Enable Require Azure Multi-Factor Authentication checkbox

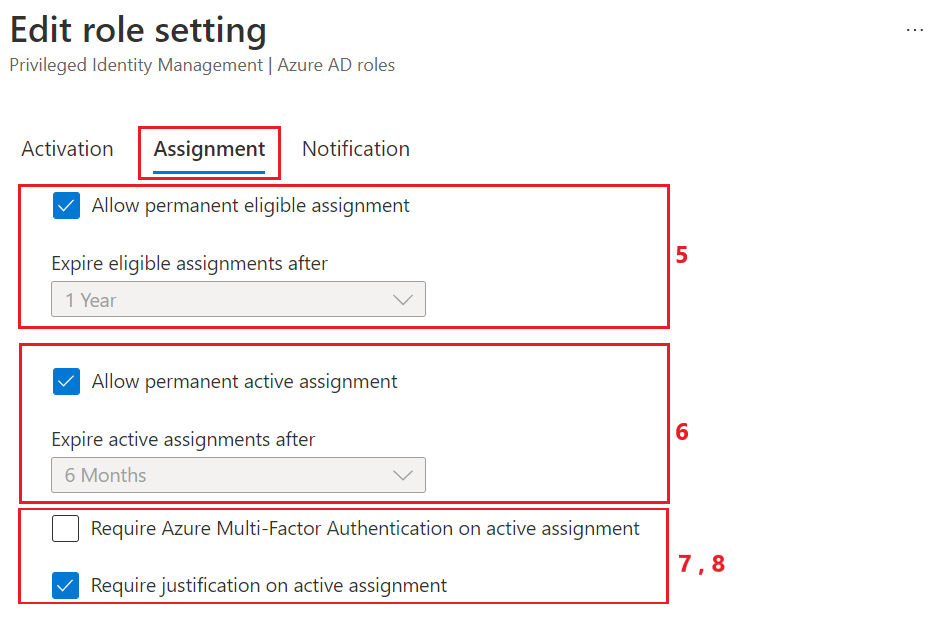pyautogui.click(x=66, y=529)
